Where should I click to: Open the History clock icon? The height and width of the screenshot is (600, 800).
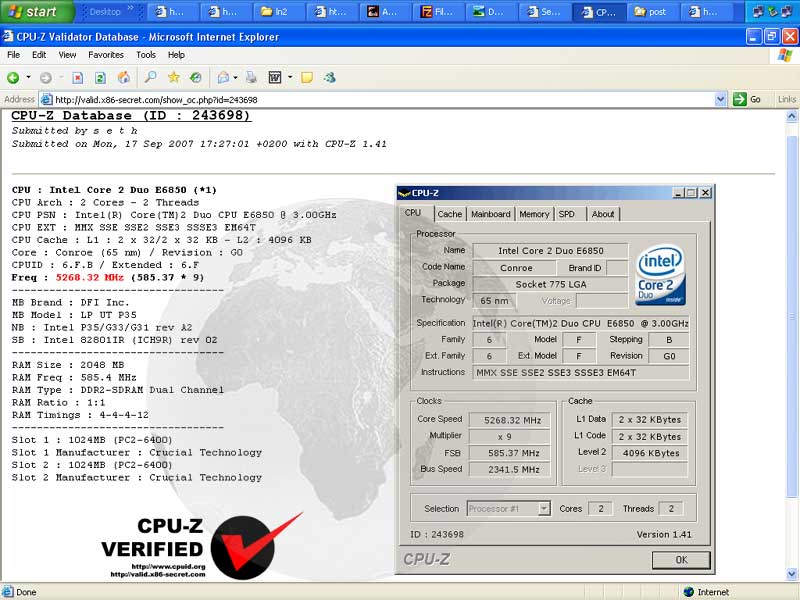click(196, 77)
